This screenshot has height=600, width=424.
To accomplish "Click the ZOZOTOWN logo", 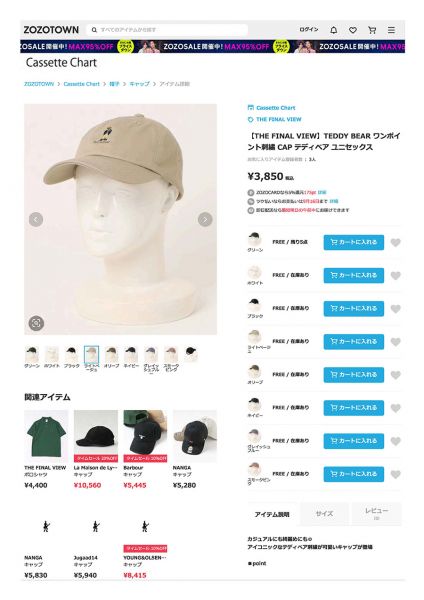I will tap(51, 30).
